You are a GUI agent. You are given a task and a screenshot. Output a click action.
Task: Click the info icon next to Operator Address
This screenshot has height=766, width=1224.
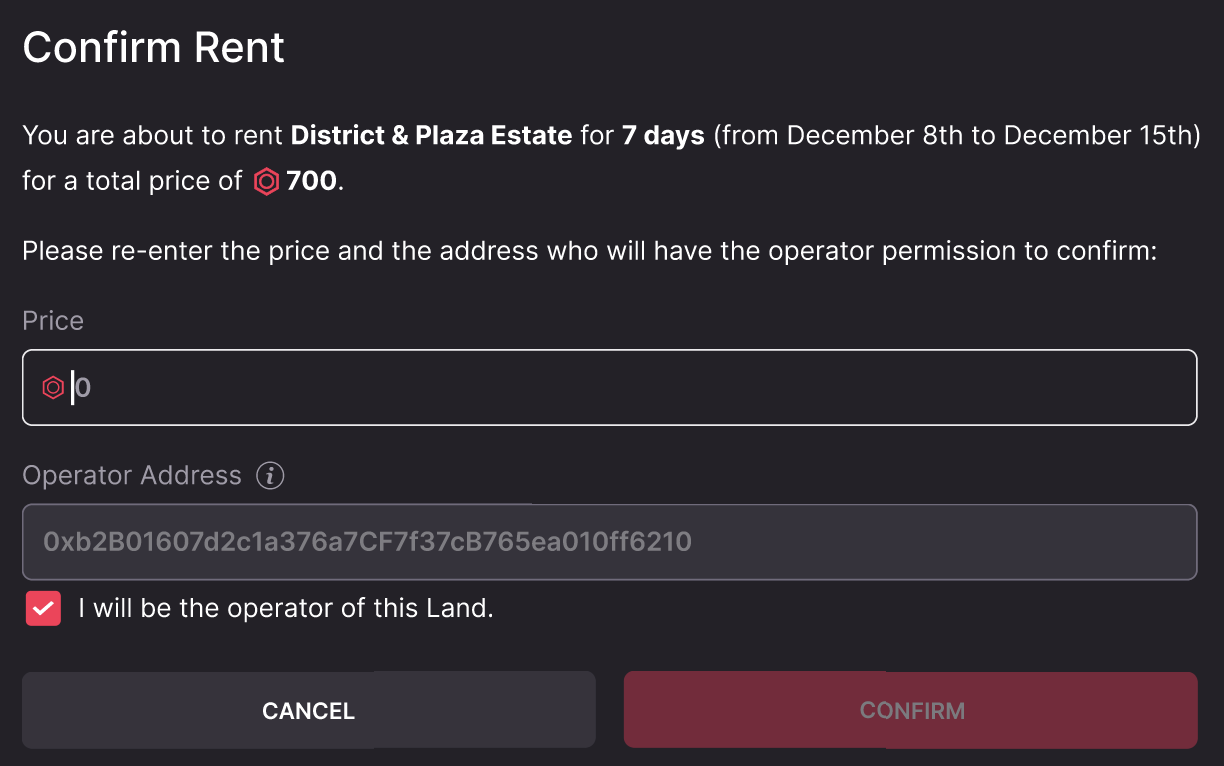(270, 476)
